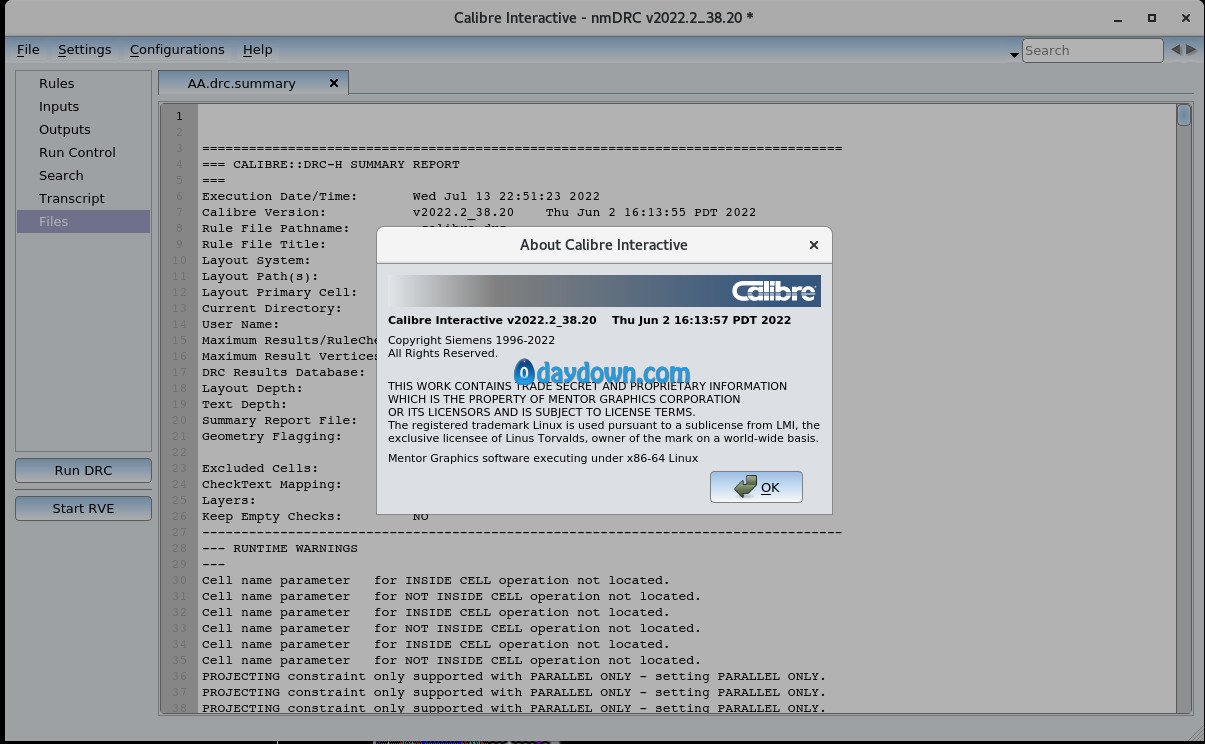Click the Calibre logo banner
Viewport: 1205px width, 744px height.
click(x=604, y=291)
